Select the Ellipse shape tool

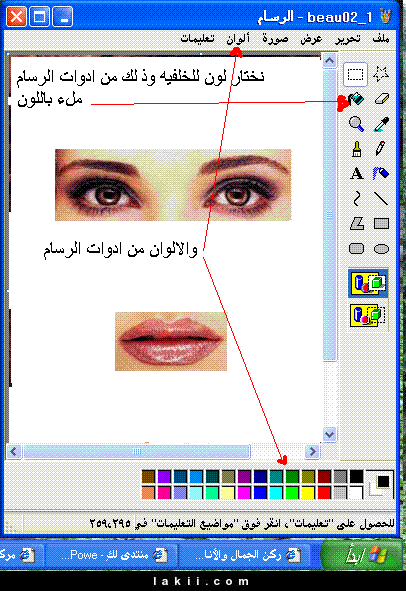coord(381,249)
